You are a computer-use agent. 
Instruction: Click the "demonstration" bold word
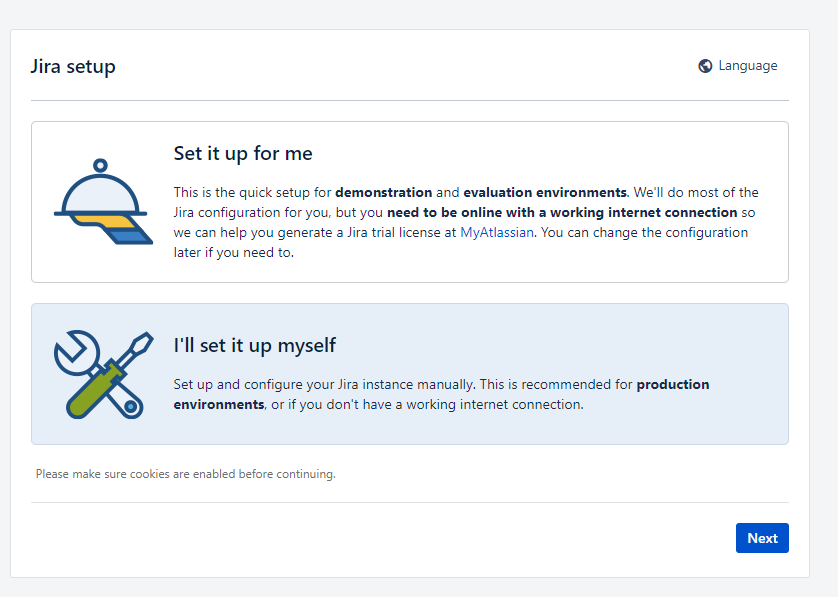tap(384, 192)
